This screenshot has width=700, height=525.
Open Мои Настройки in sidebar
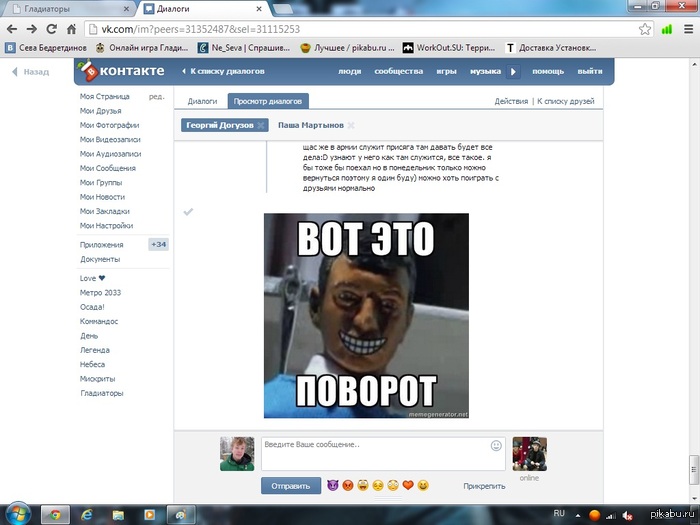click(106, 226)
